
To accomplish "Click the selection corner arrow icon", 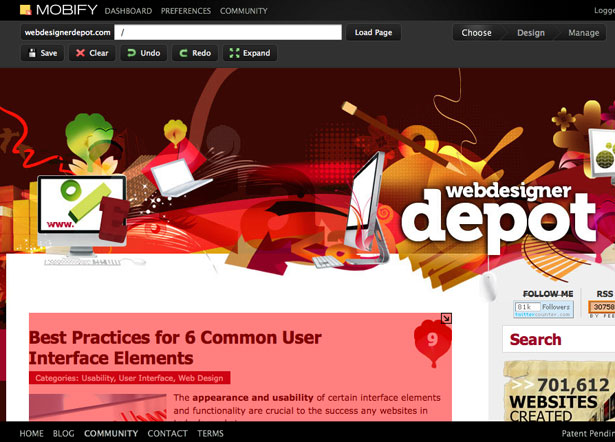I will click(x=446, y=318).
